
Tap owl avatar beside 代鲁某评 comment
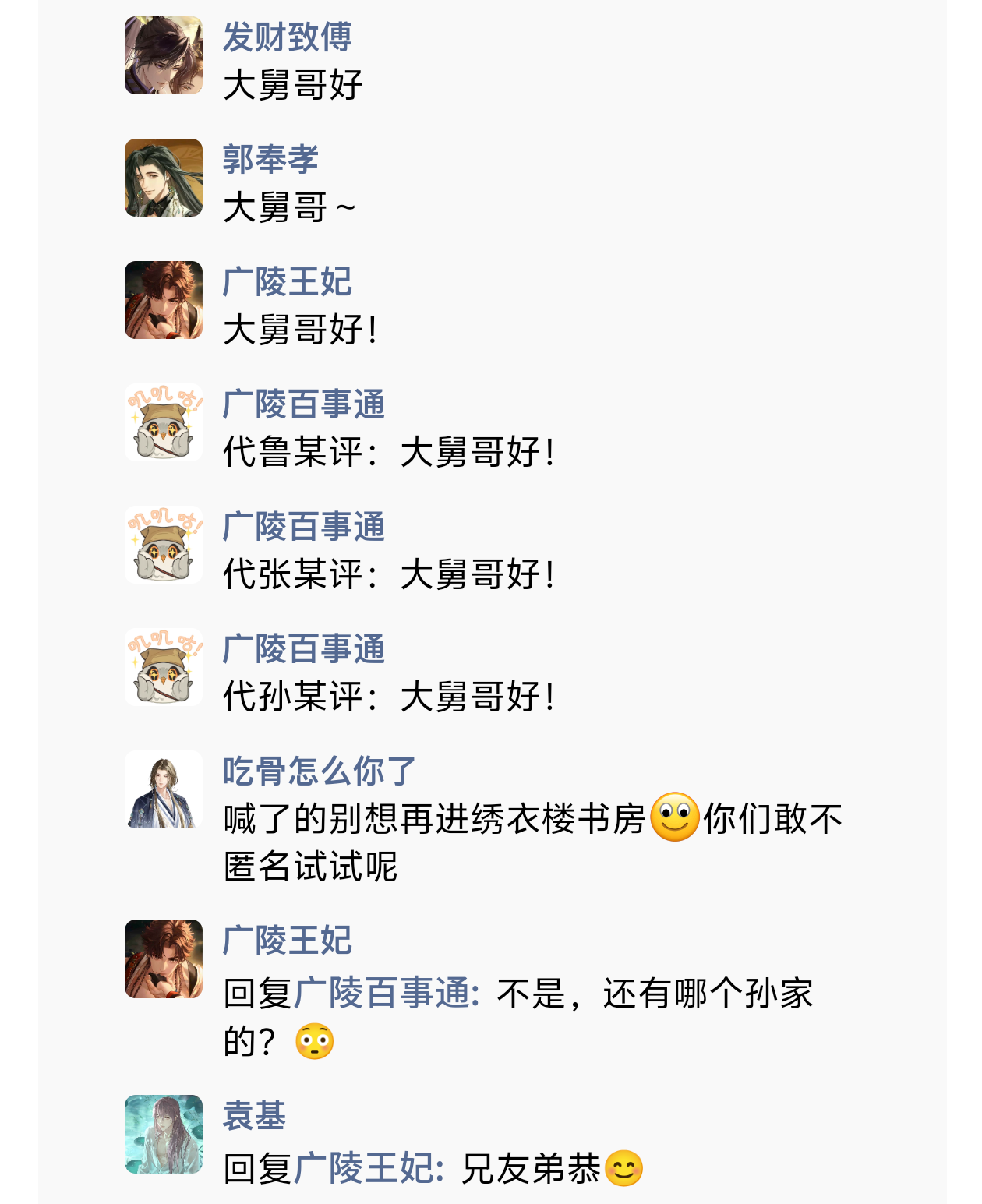(164, 422)
